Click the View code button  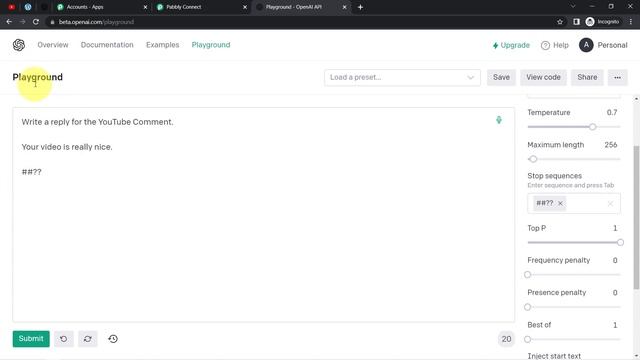[x=543, y=78]
